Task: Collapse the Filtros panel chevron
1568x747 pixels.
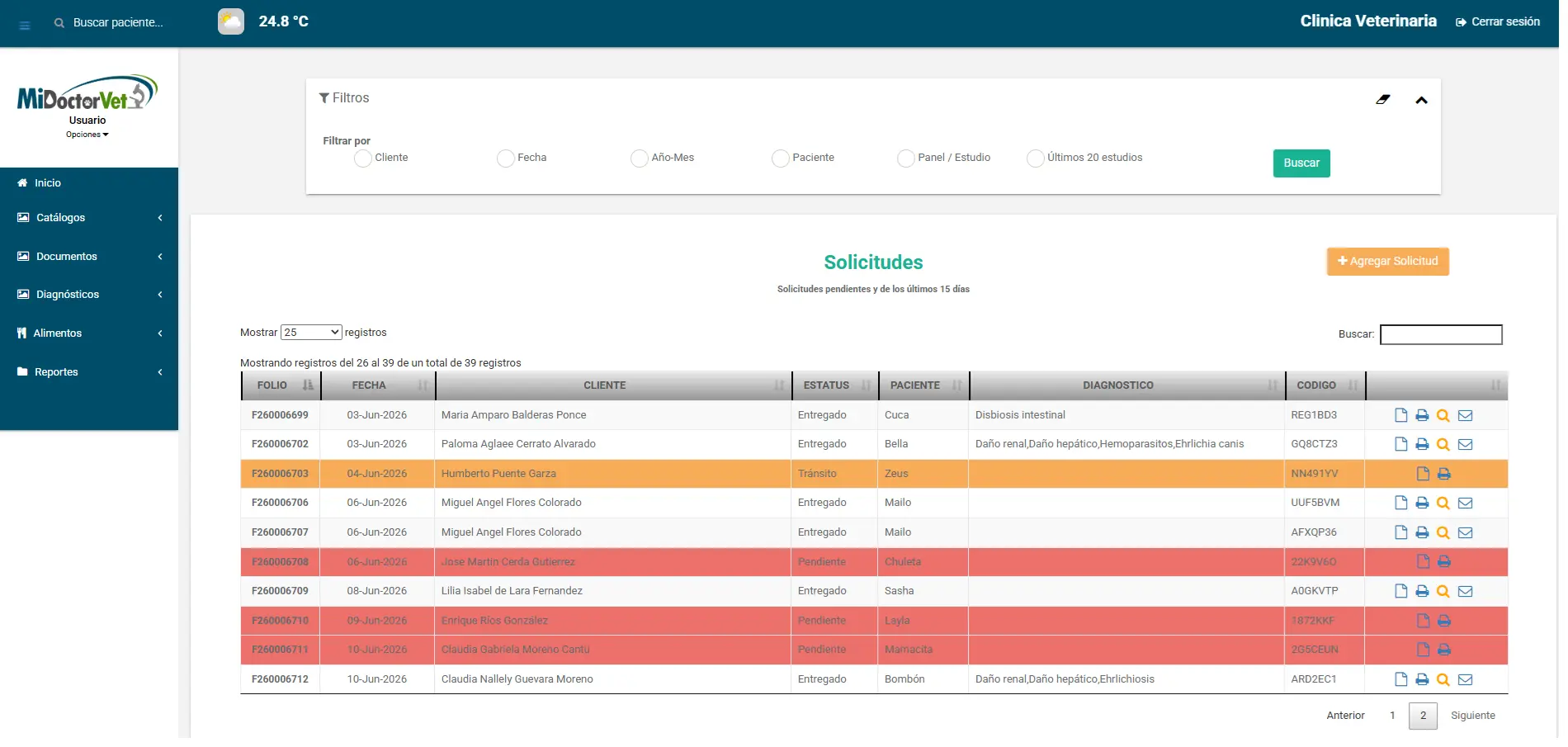Action: [1421, 101]
